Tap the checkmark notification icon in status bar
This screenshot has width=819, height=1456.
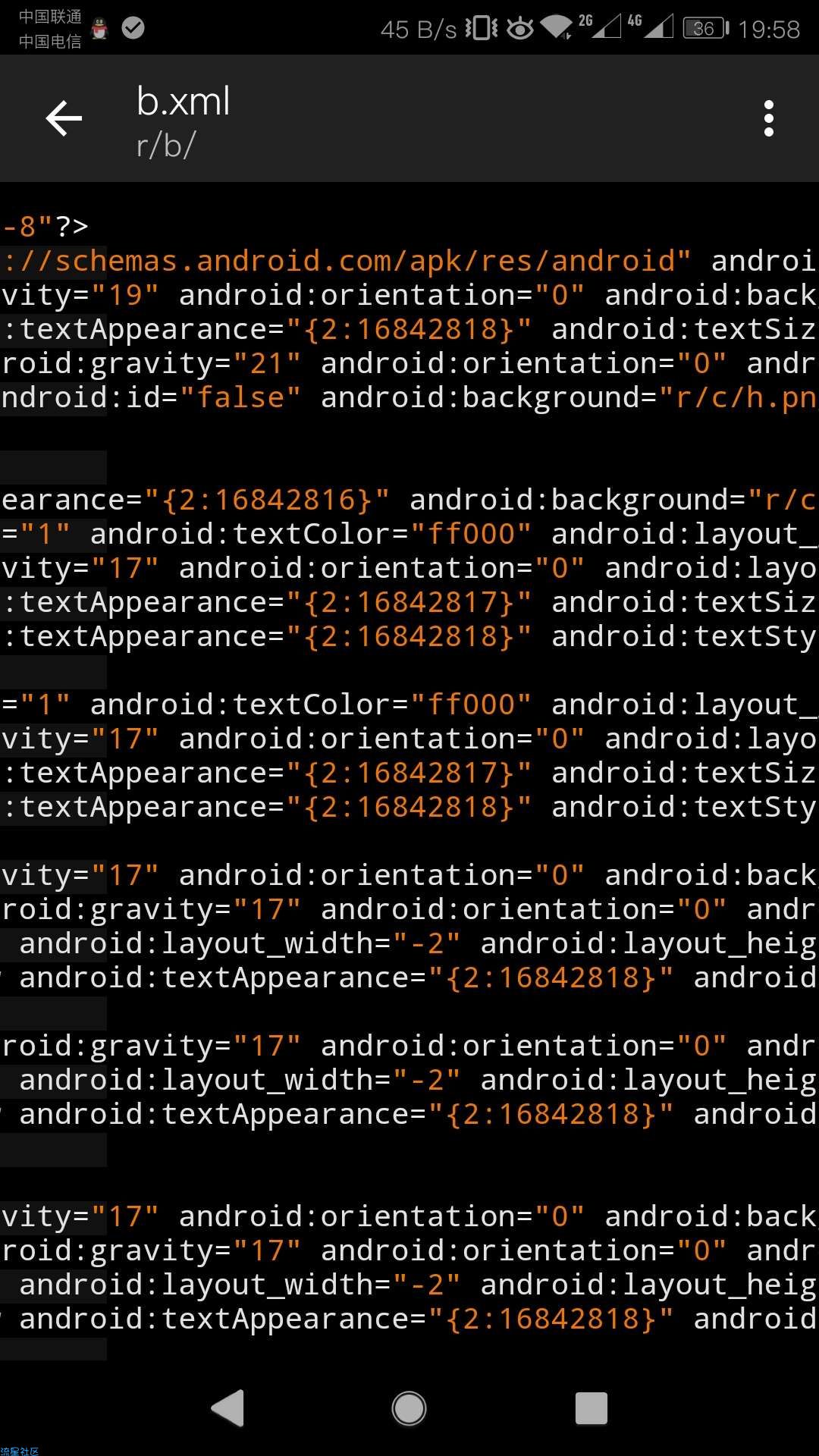[x=133, y=29]
